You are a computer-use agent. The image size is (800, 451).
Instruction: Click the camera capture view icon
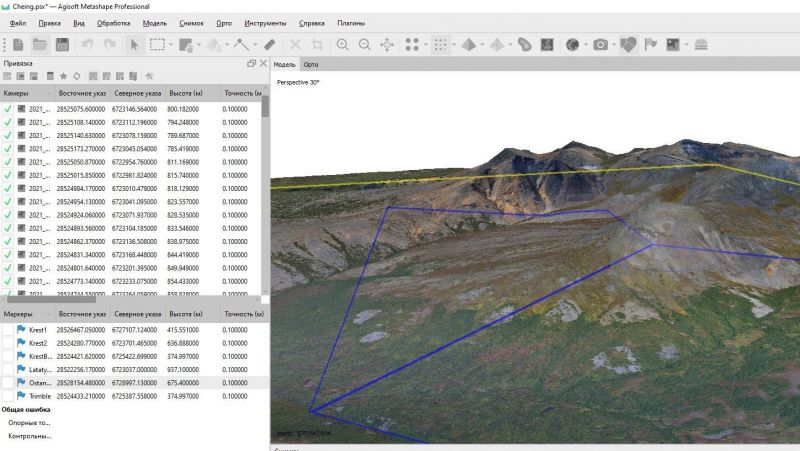601,44
